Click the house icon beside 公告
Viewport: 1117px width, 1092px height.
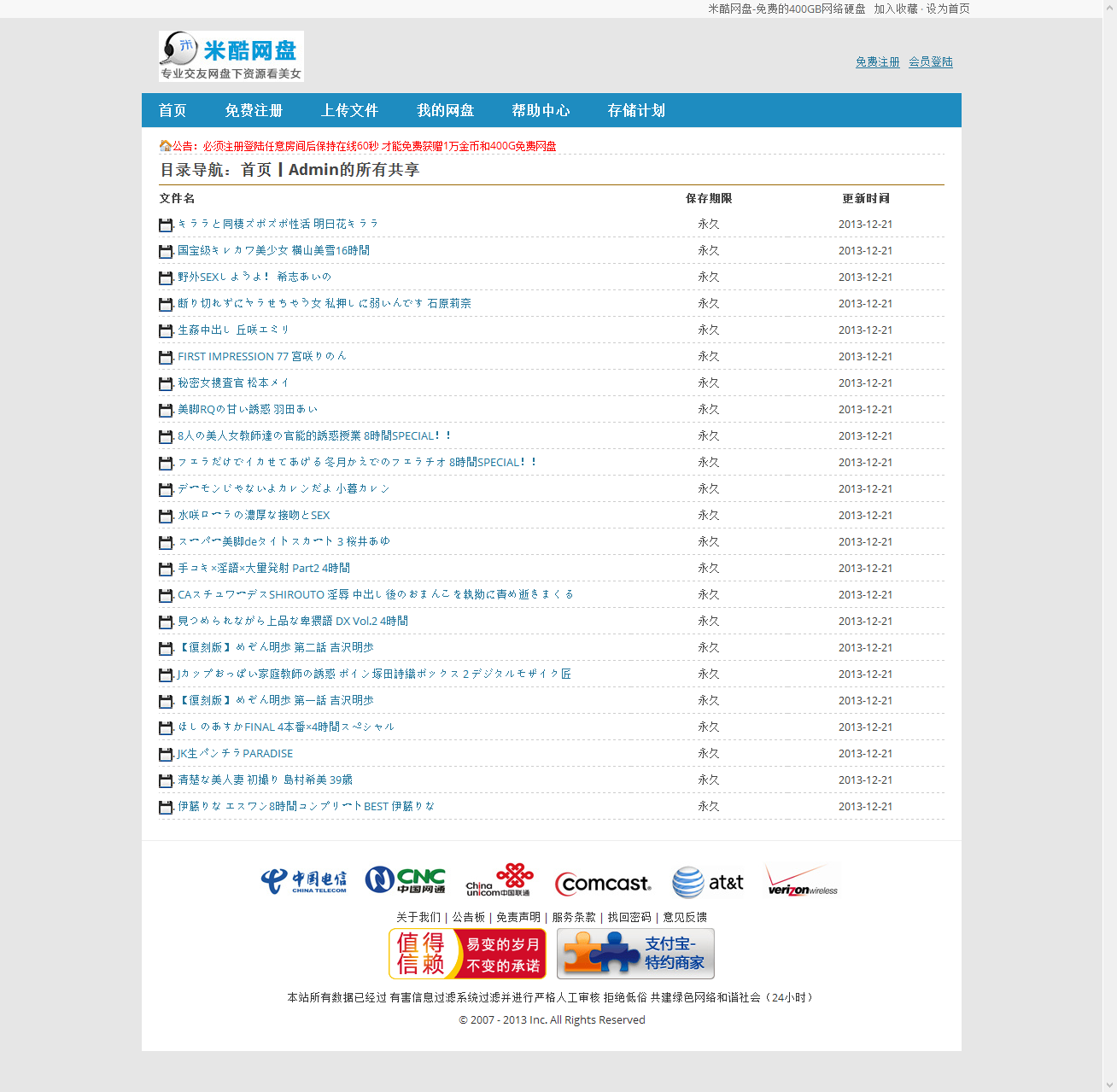coord(165,146)
